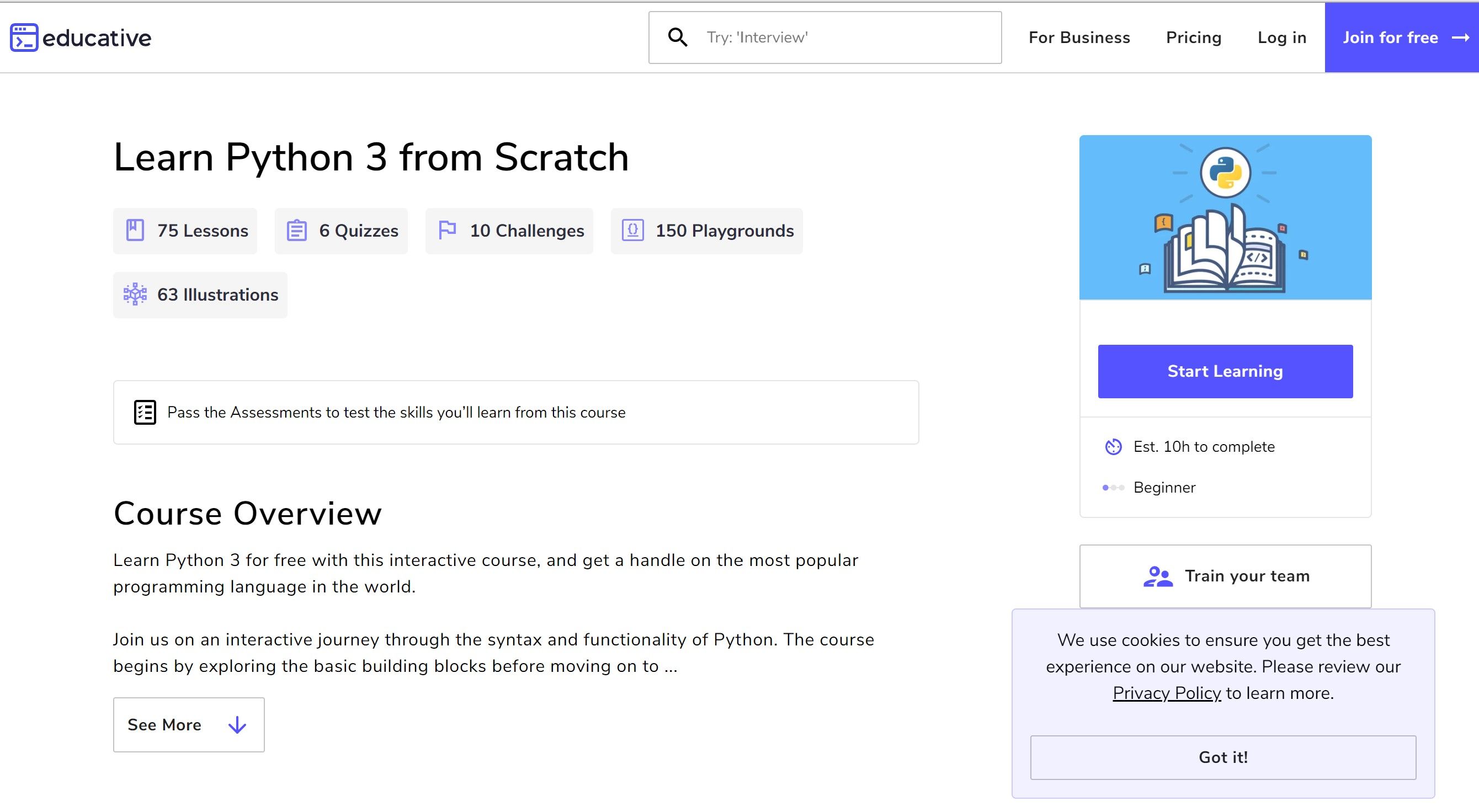
Task: Click the quizzes grid icon
Action: 296,231
